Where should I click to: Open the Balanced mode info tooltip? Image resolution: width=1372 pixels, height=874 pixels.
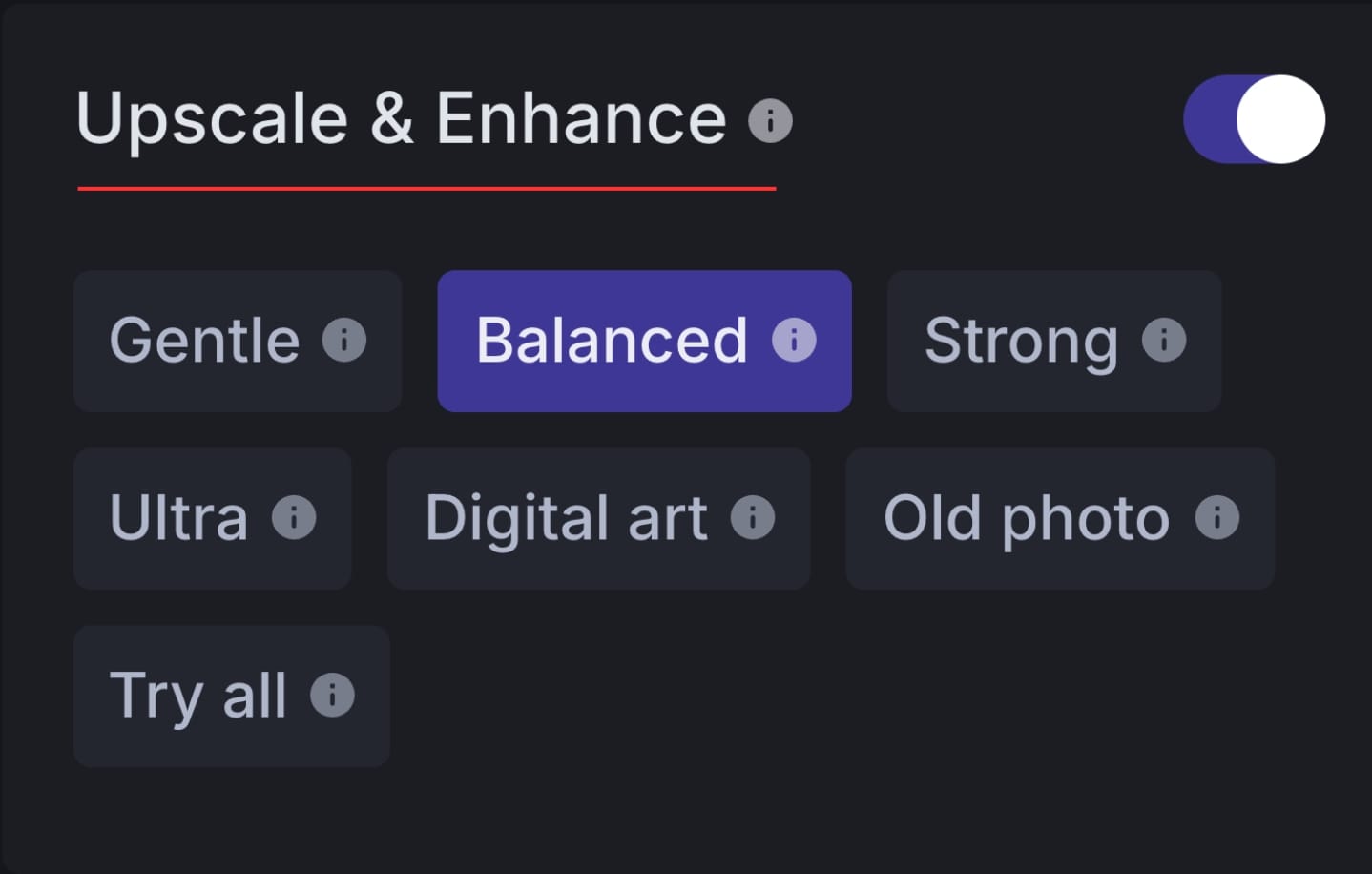(x=793, y=341)
